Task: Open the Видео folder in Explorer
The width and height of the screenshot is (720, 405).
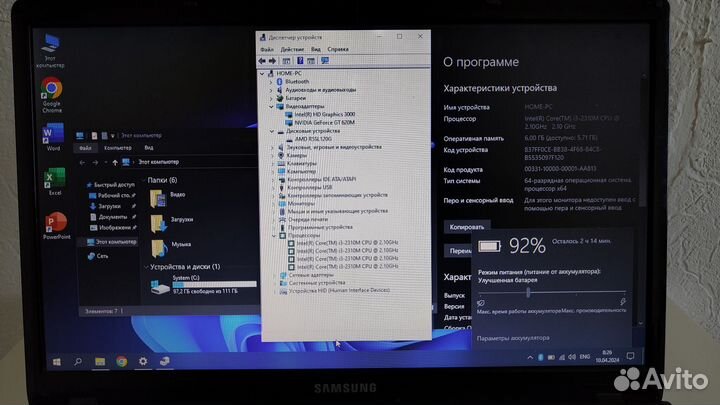Action: tap(168, 197)
